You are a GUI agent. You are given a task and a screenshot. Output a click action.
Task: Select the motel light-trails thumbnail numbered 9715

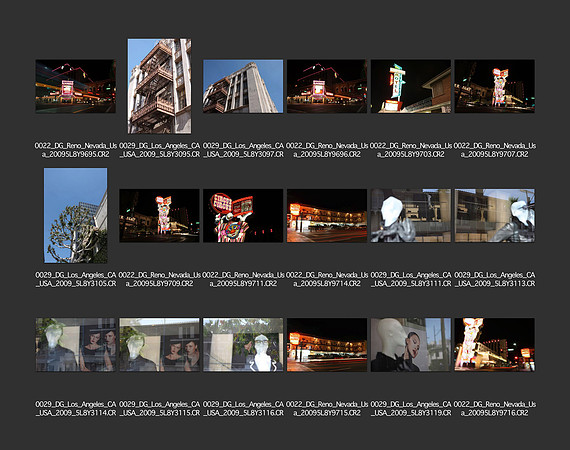327,345
